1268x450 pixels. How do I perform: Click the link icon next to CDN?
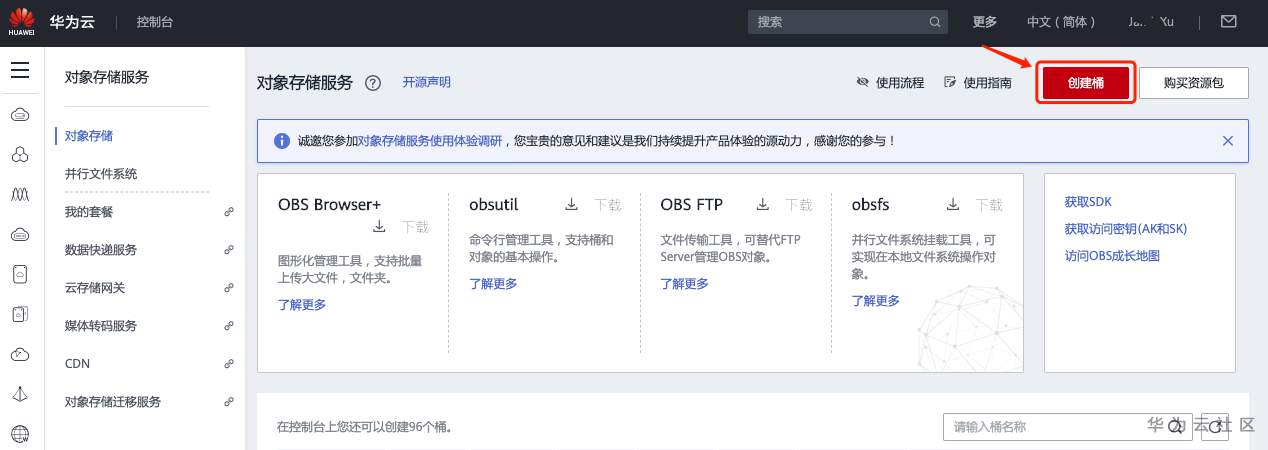(229, 364)
